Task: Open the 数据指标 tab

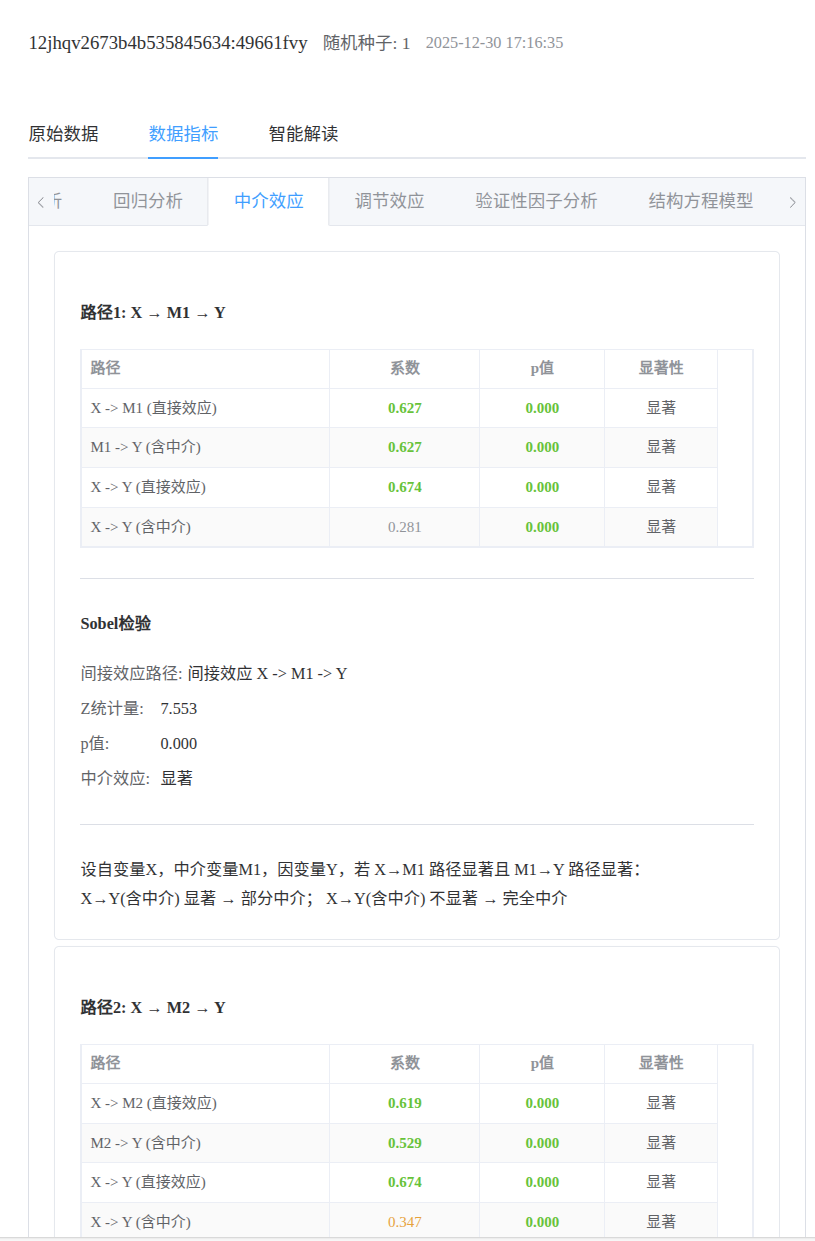Action: 183,134
